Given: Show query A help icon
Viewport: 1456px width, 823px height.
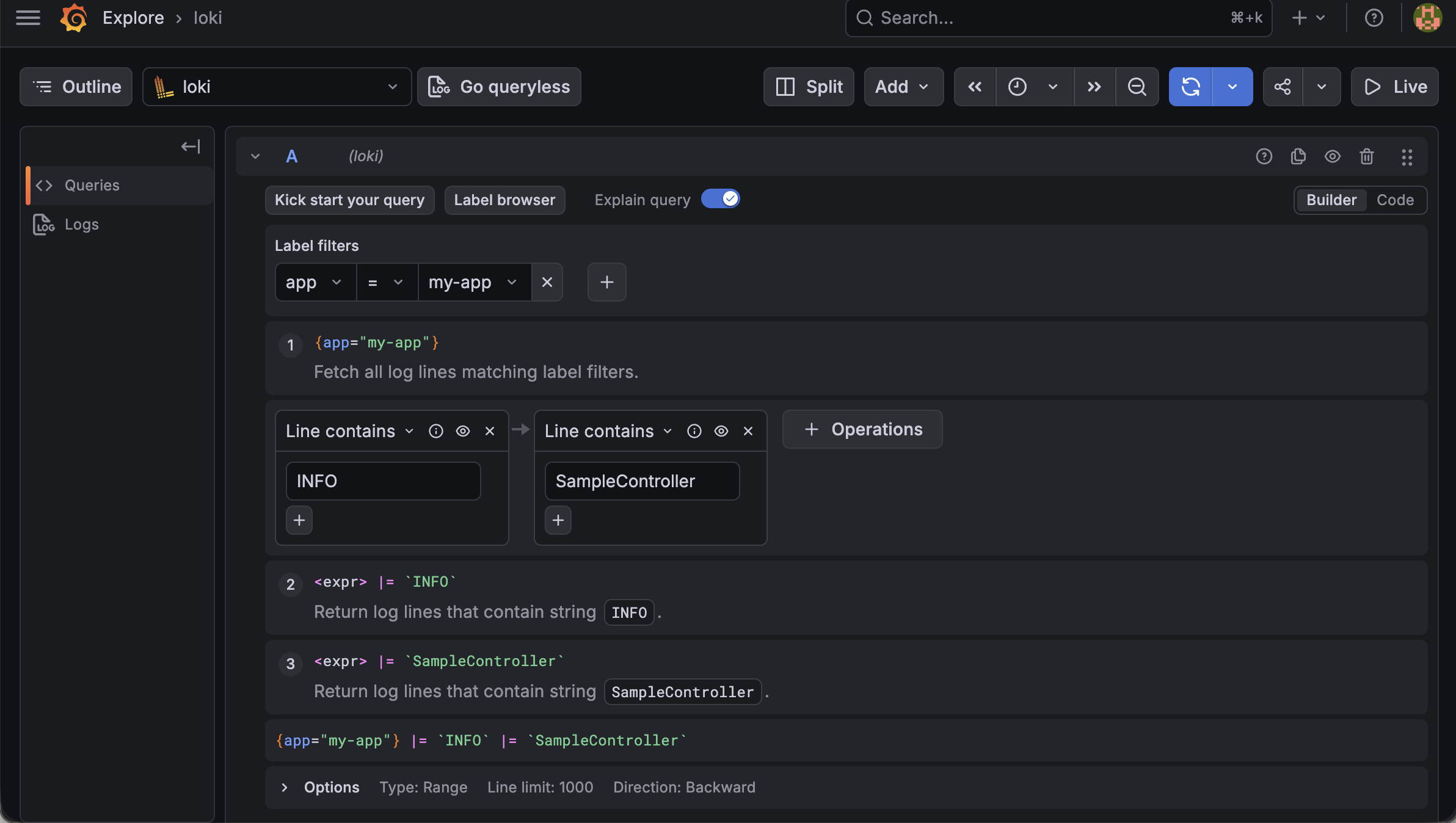Looking at the screenshot, I should (x=1264, y=157).
